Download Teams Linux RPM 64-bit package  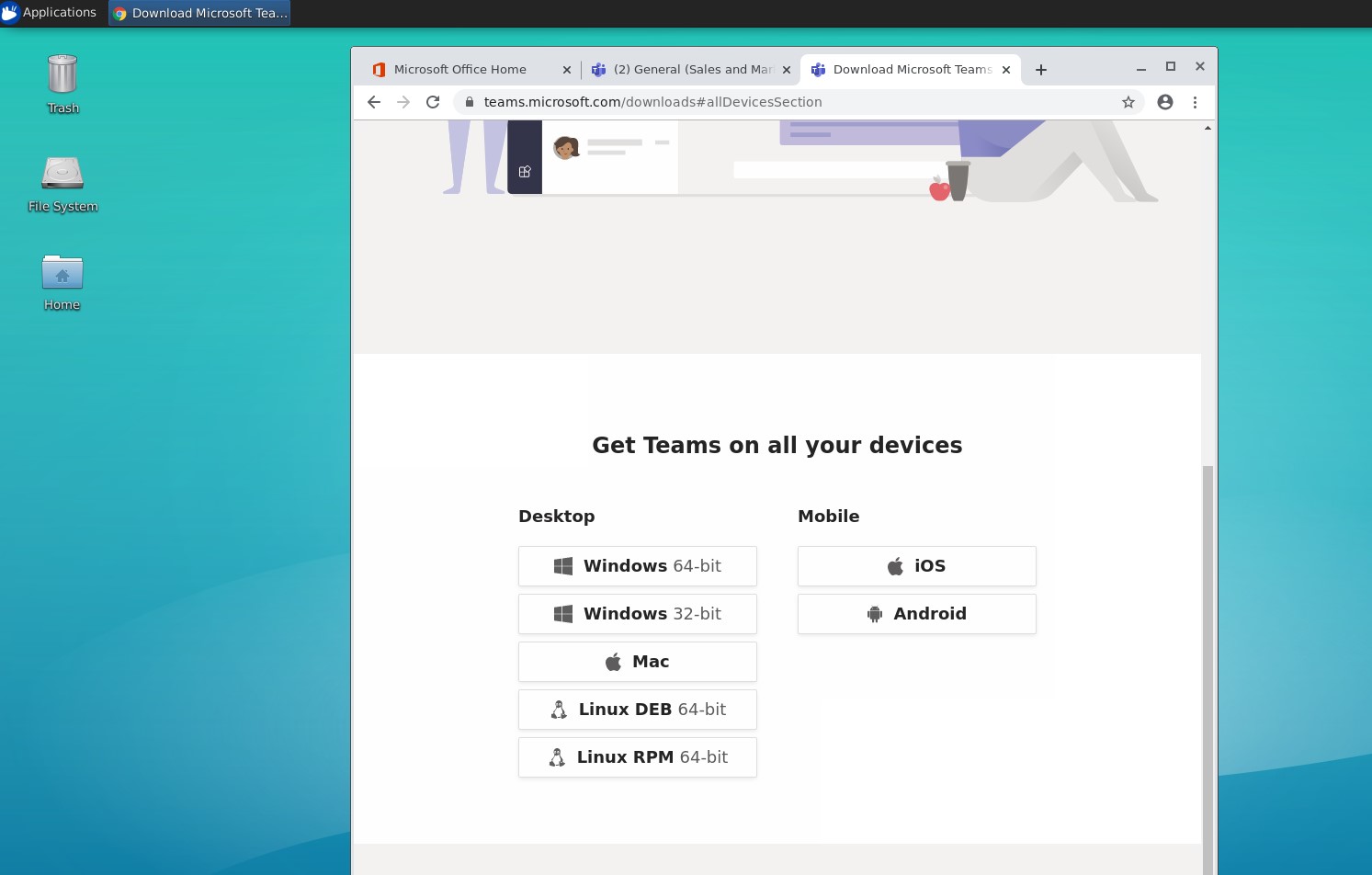[637, 756]
